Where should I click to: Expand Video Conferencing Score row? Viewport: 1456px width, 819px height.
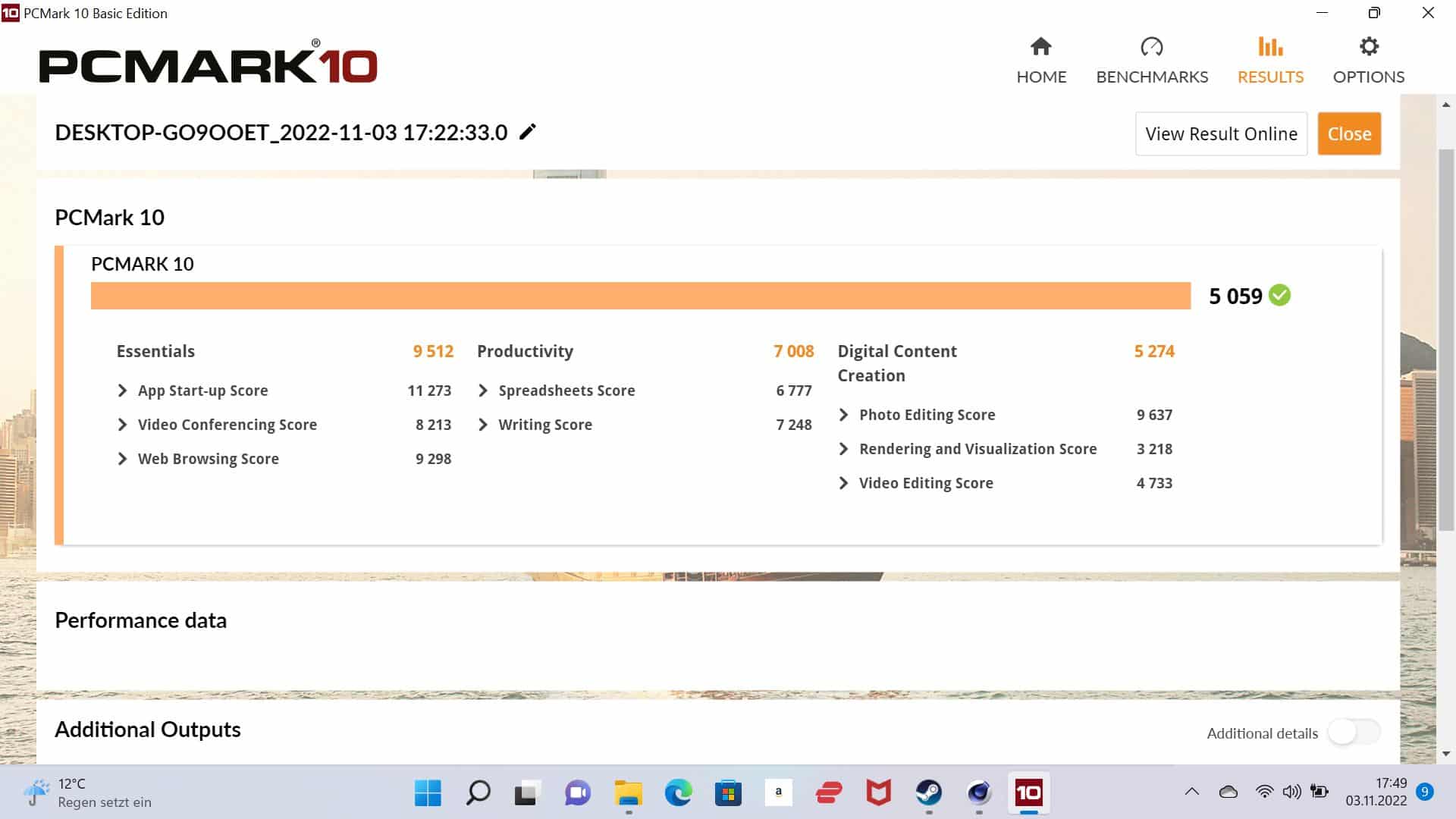tap(123, 425)
